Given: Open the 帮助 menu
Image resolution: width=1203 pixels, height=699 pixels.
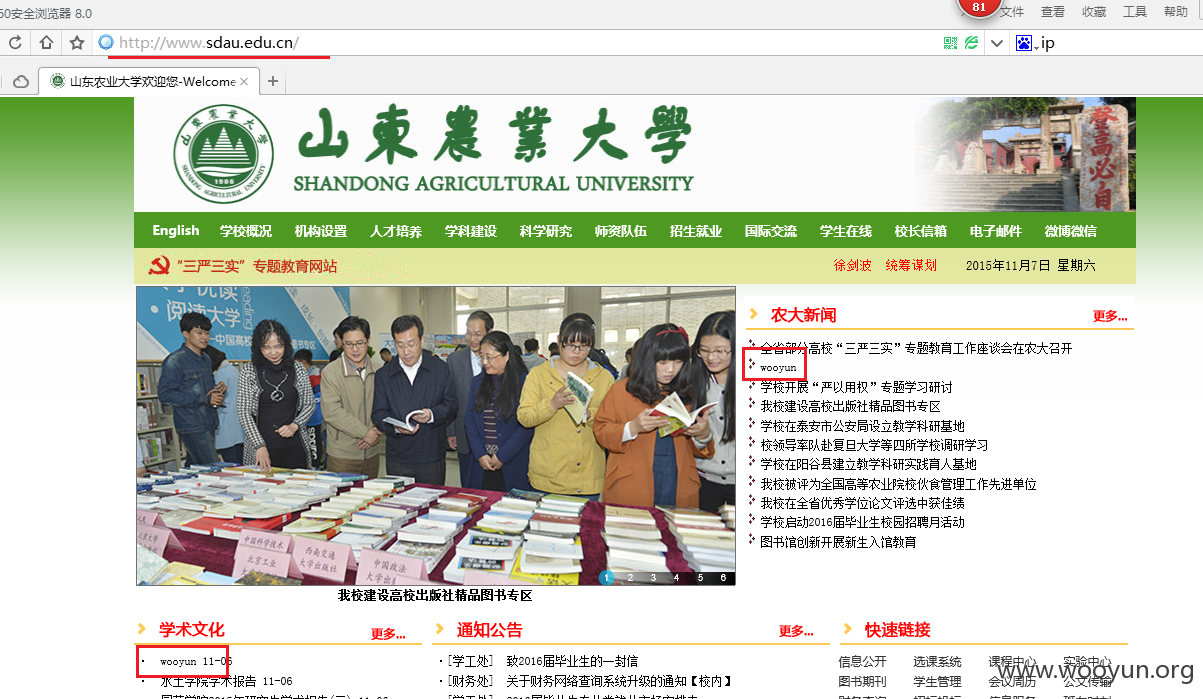Looking at the screenshot, I should click(1176, 12).
